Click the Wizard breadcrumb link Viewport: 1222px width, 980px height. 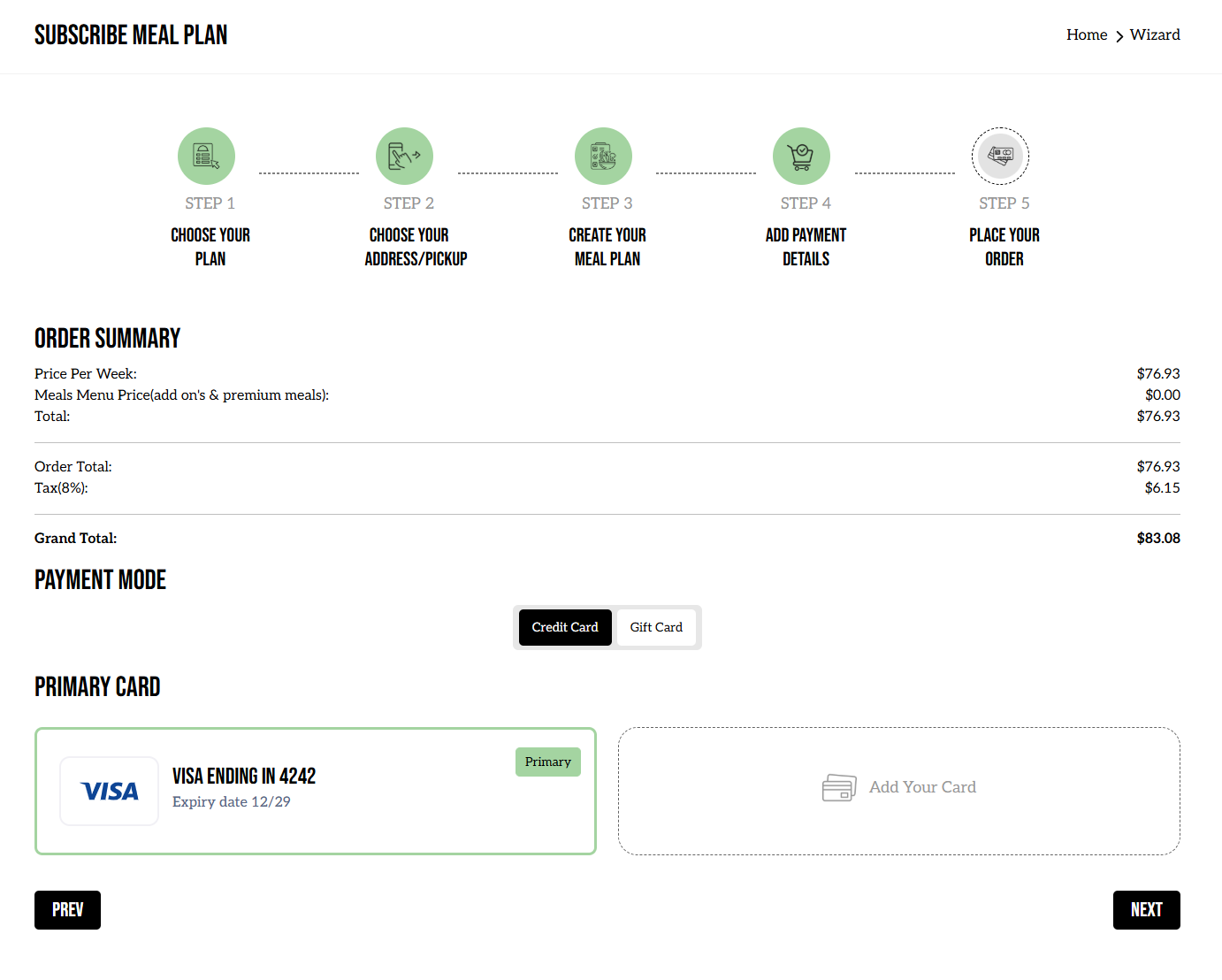[1155, 34]
